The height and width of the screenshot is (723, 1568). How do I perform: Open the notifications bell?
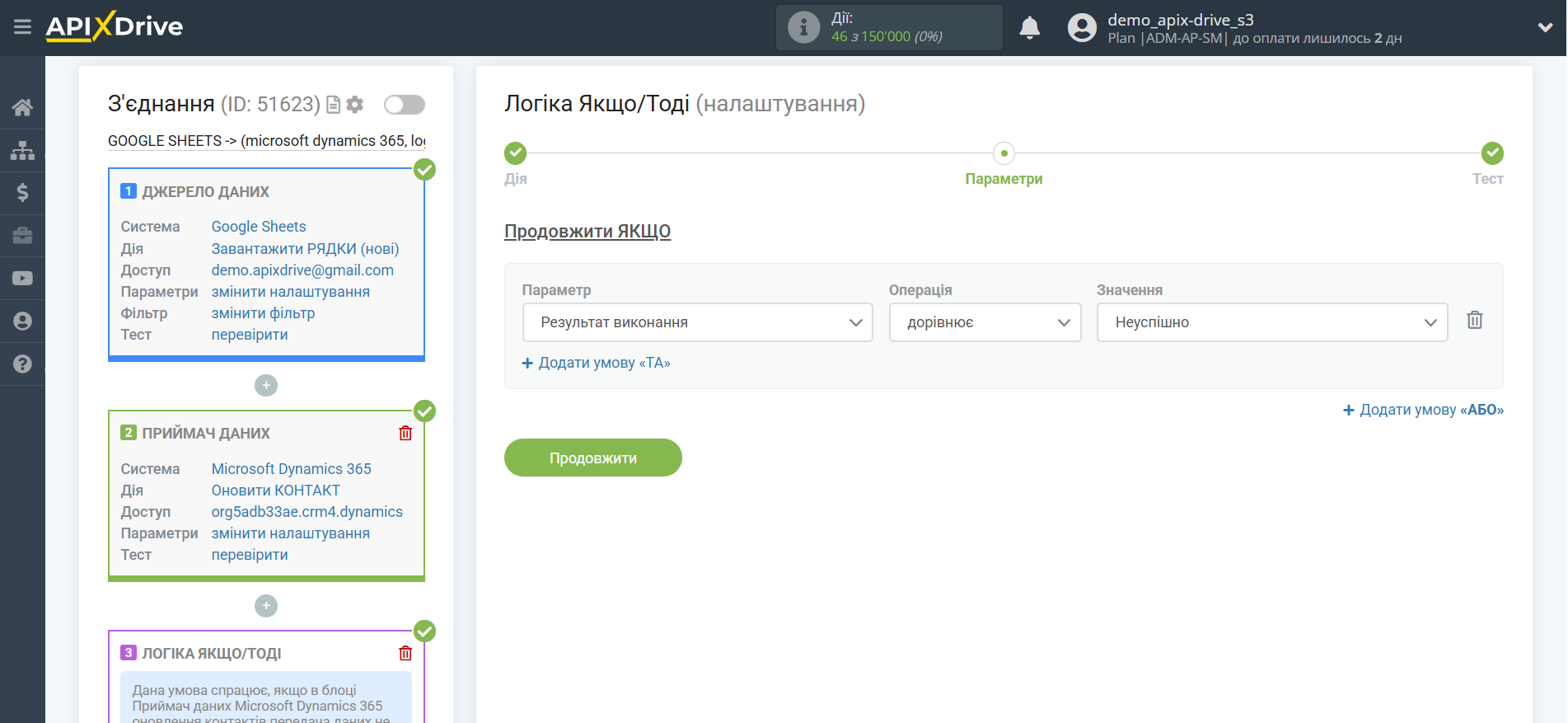coord(1029,28)
